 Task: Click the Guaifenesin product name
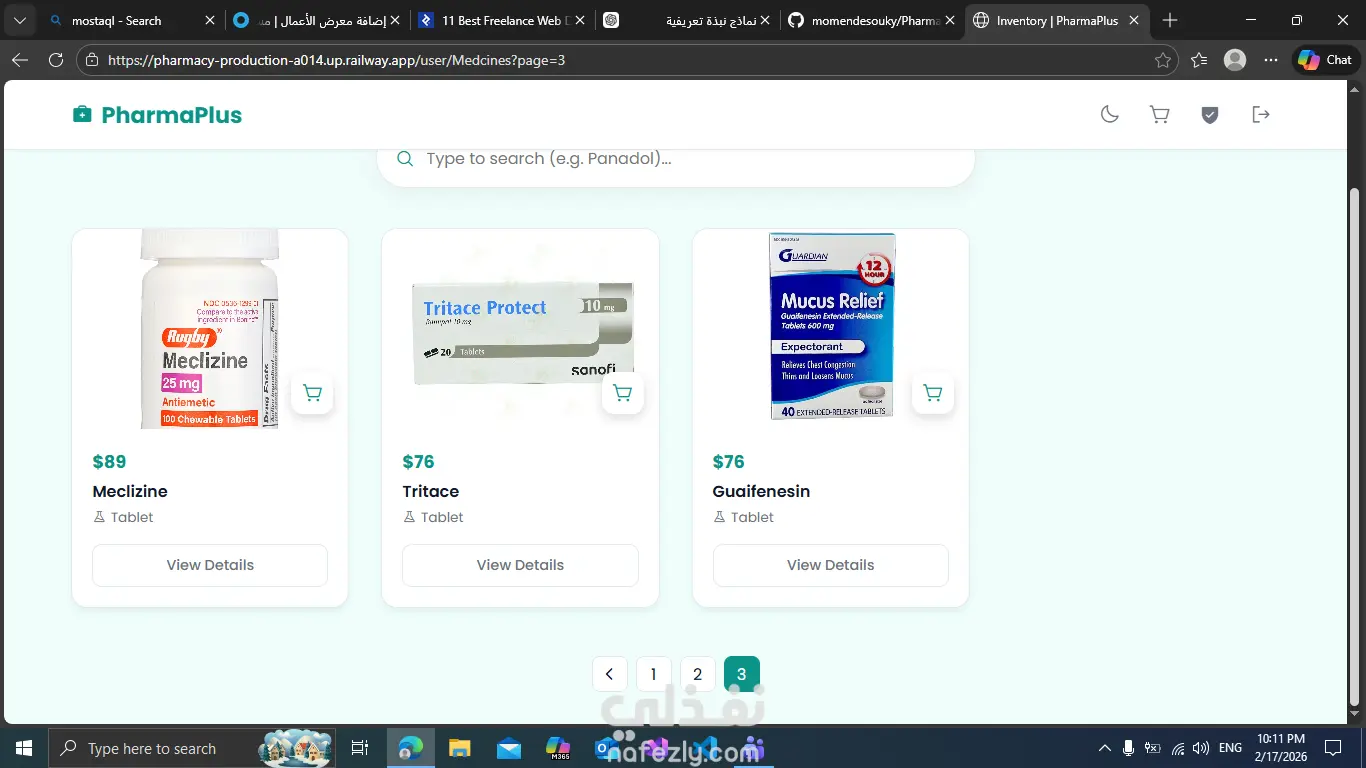(x=761, y=491)
